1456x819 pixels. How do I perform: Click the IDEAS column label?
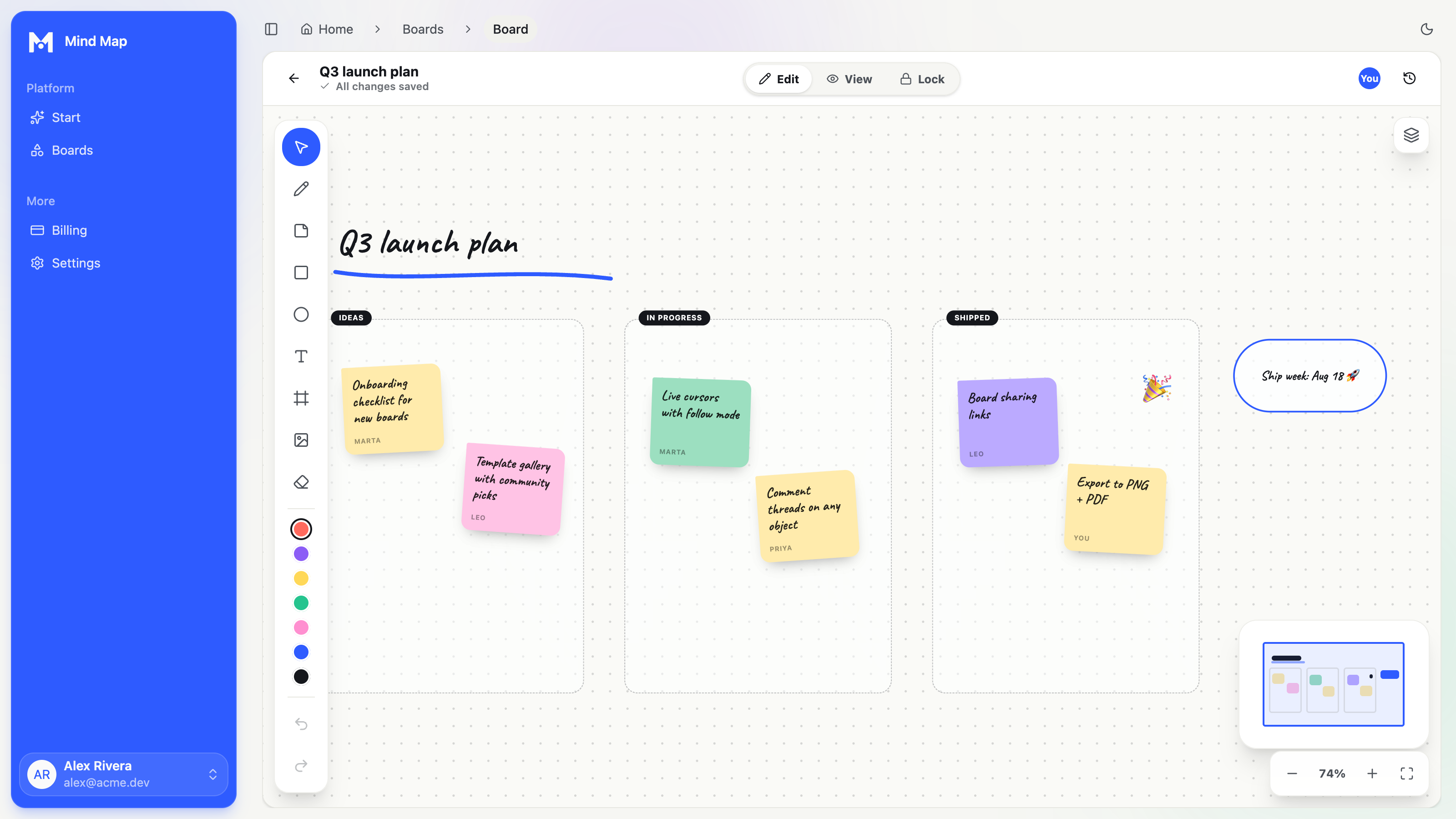point(351,318)
